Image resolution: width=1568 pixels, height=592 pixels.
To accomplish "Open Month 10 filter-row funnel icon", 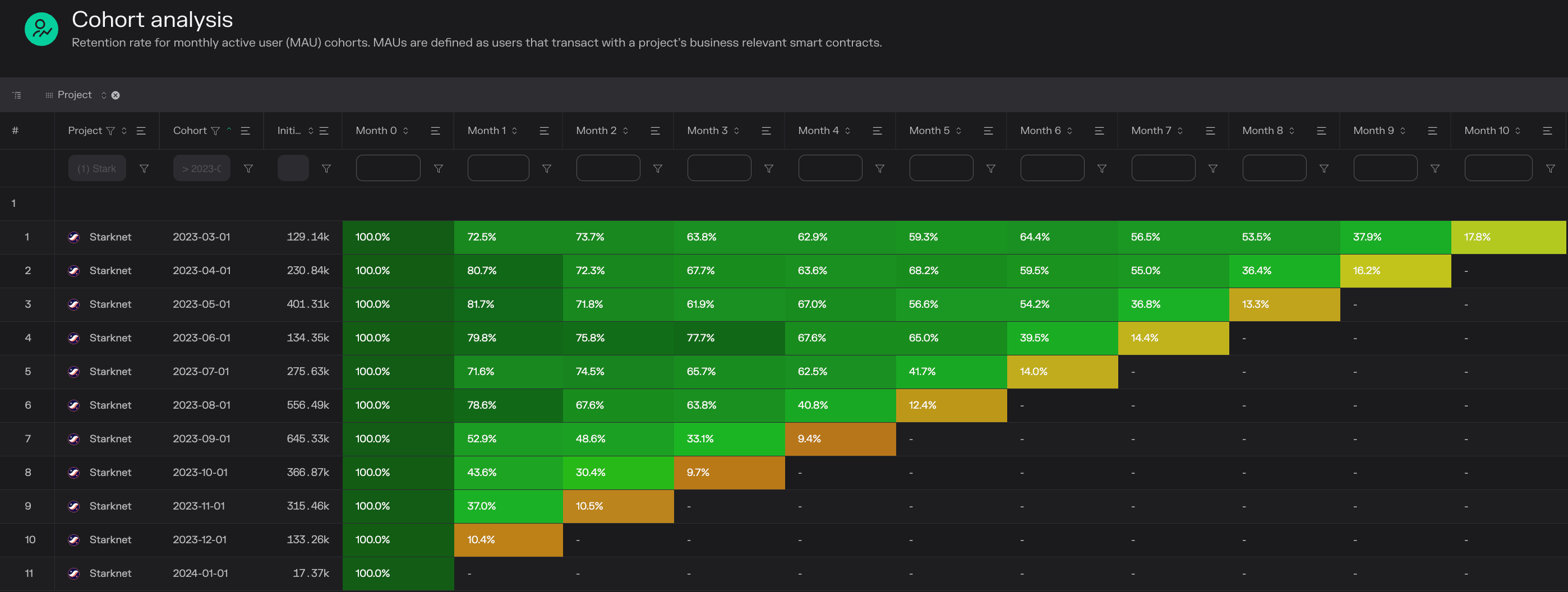I will (x=1551, y=169).
